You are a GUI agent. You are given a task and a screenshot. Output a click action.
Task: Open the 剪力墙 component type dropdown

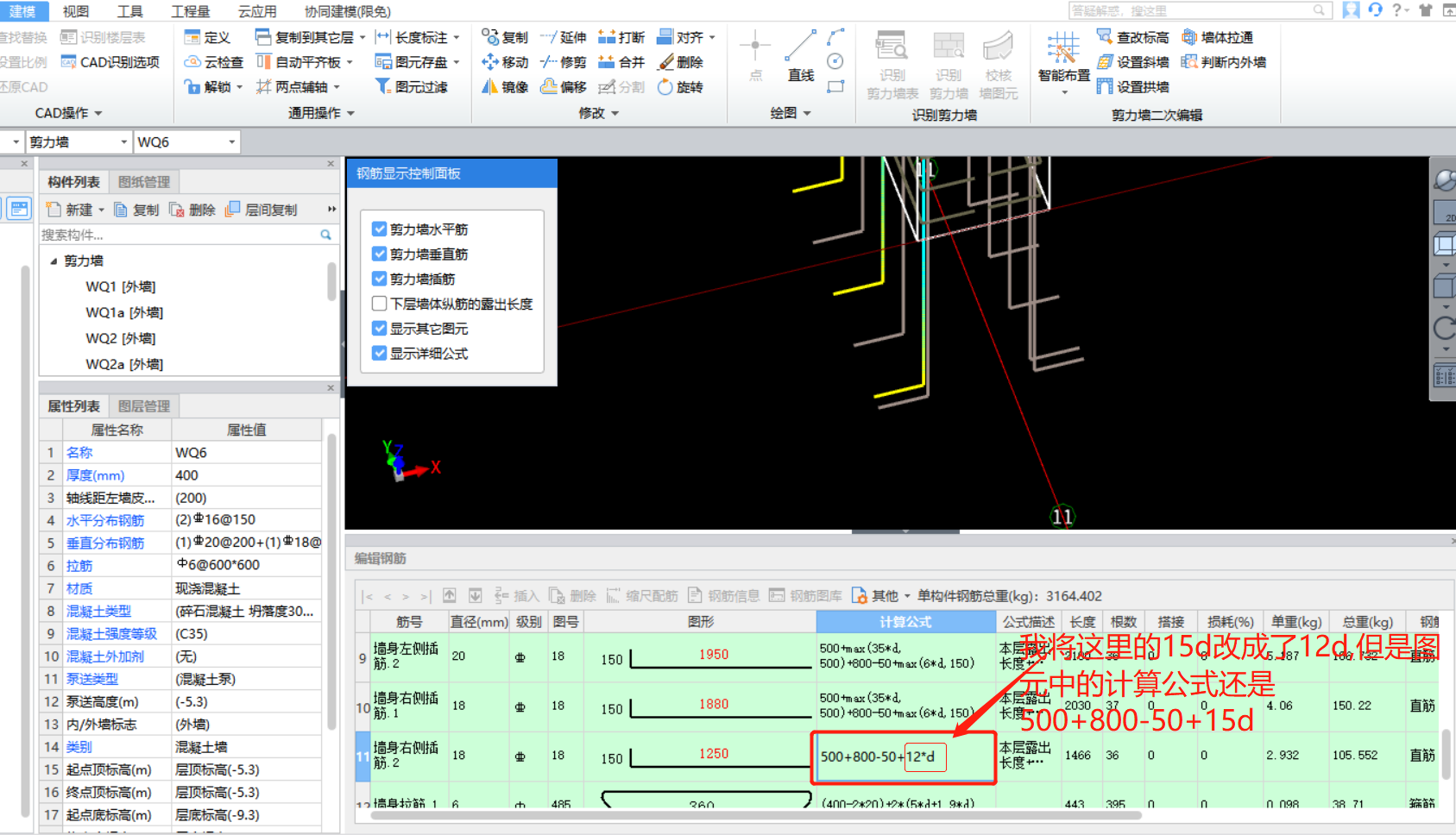coord(124,142)
